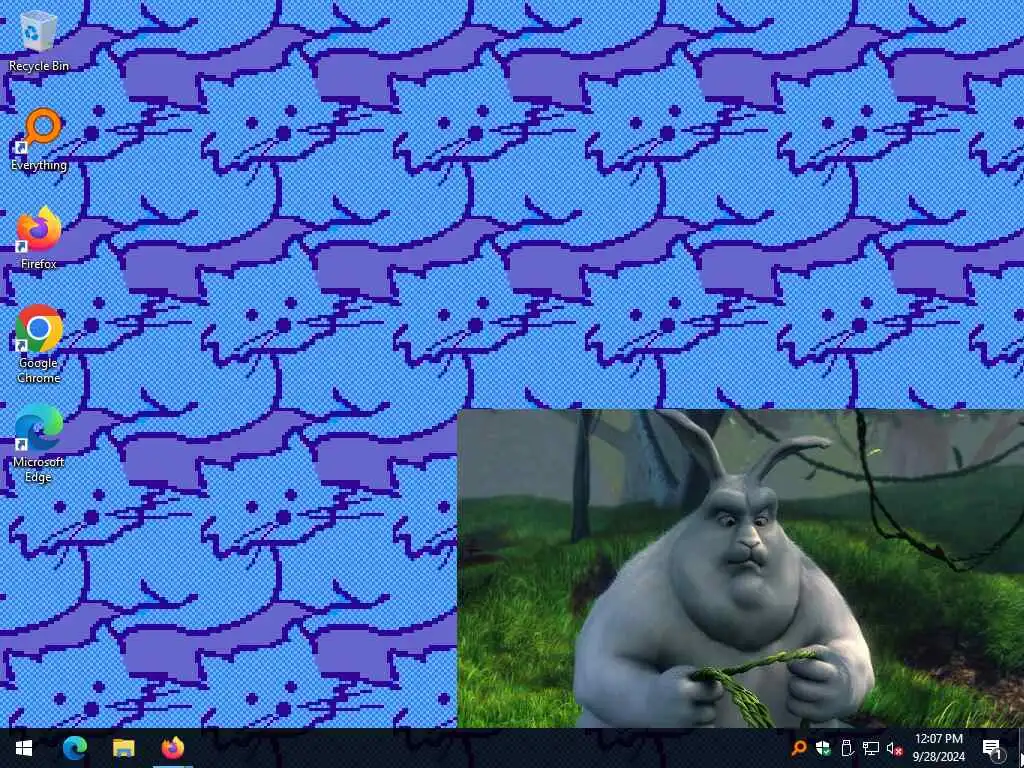Open the clock showing 12:07 PM
The width and height of the screenshot is (1024, 768).
coord(938,748)
